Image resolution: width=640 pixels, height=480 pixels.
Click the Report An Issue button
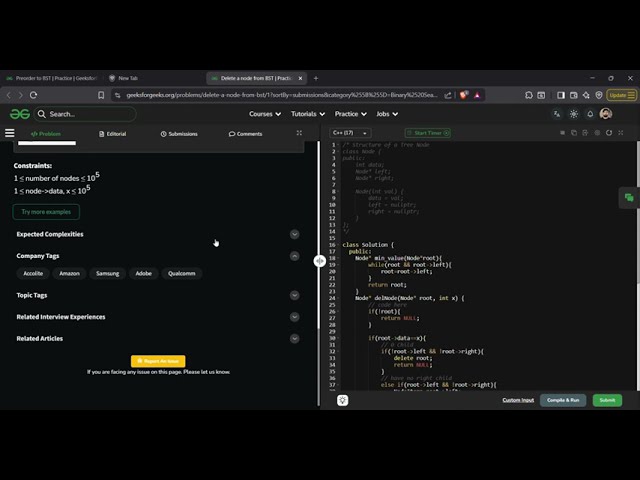tap(158, 361)
